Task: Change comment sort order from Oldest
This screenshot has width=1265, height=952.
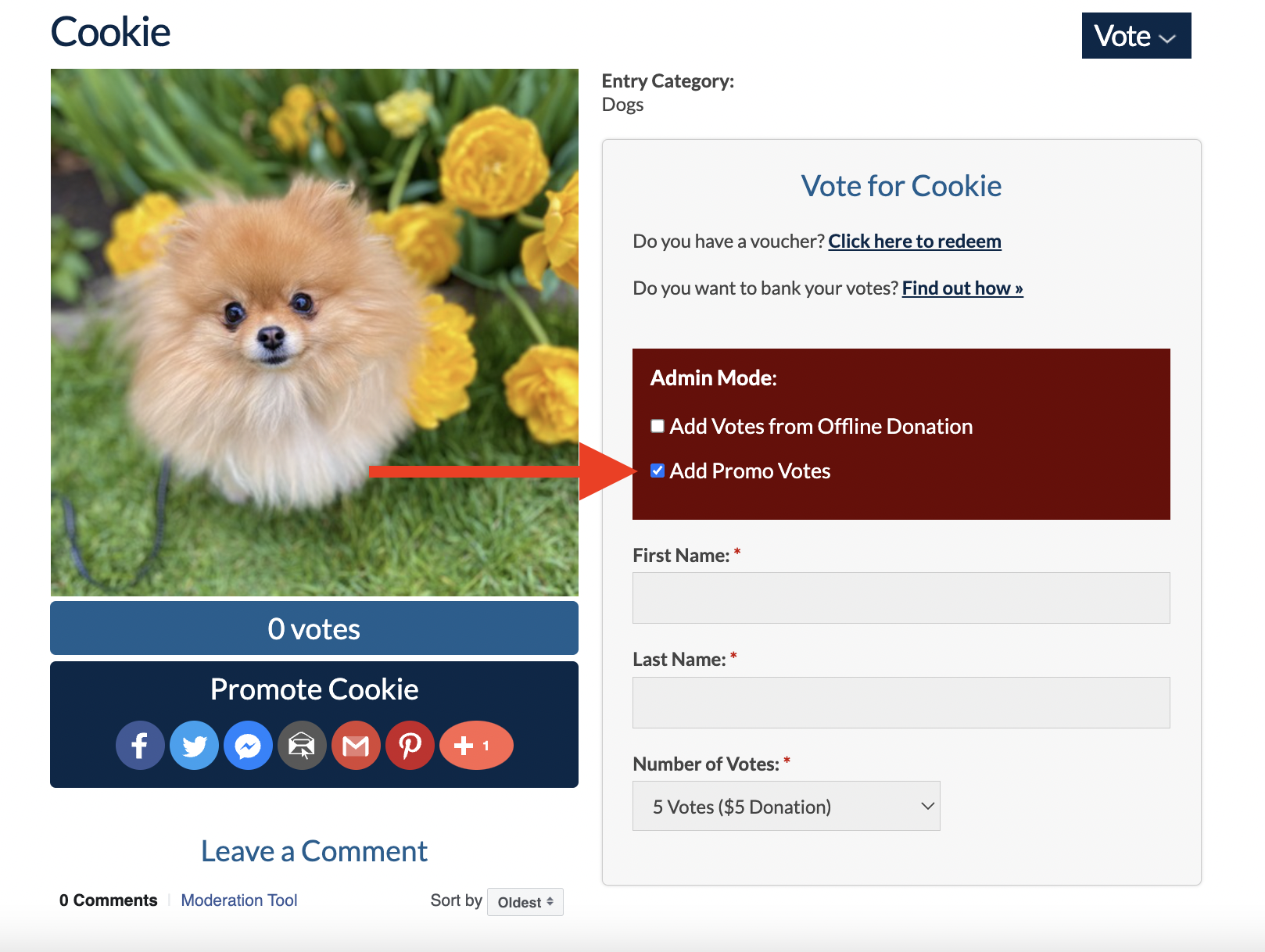Action: [525, 902]
